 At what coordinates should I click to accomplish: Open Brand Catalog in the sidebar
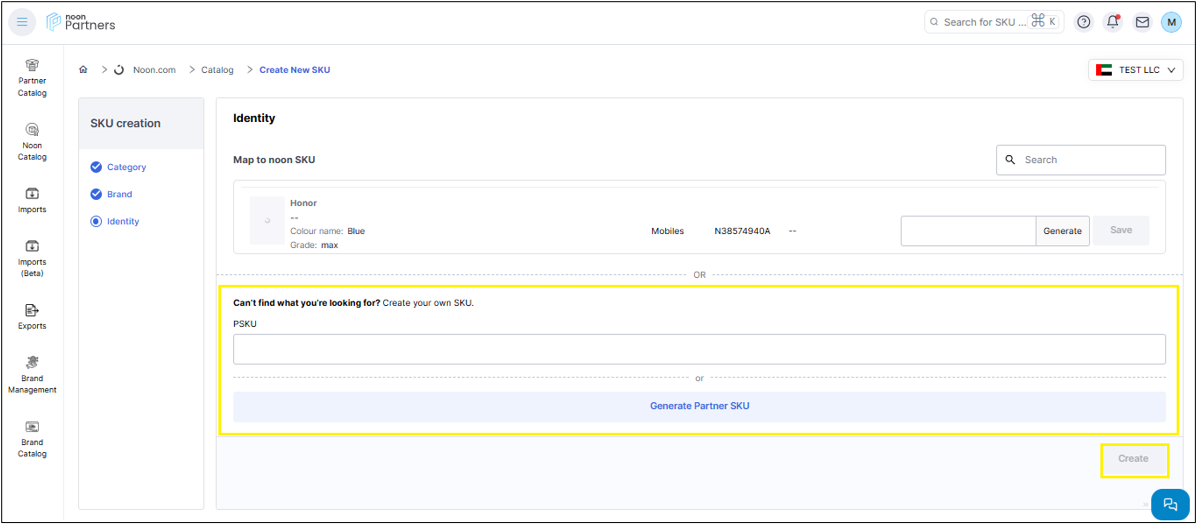click(x=32, y=439)
